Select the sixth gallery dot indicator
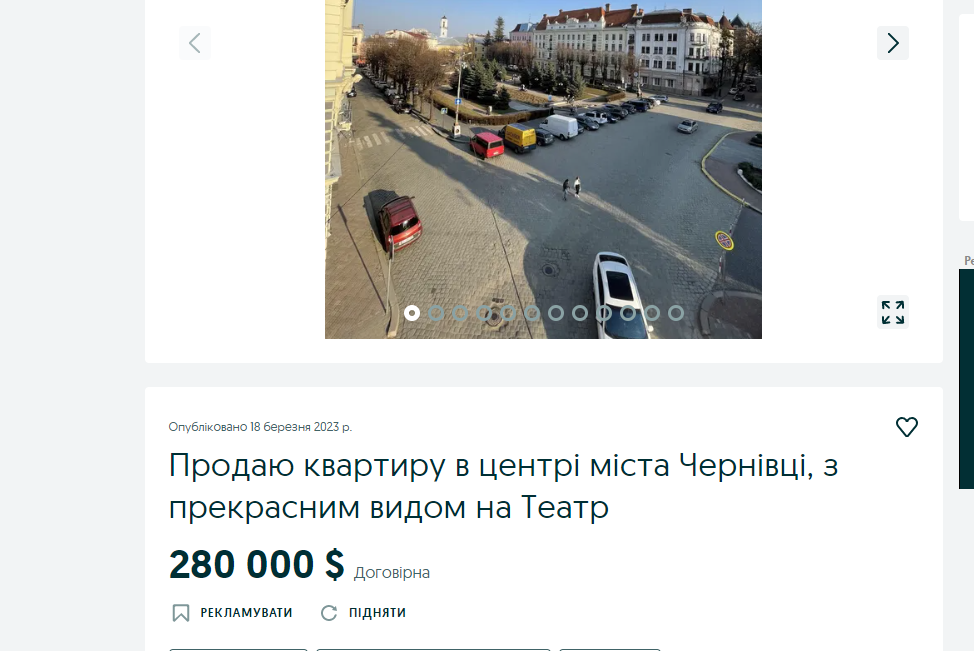The image size is (974, 651). (x=532, y=313)
